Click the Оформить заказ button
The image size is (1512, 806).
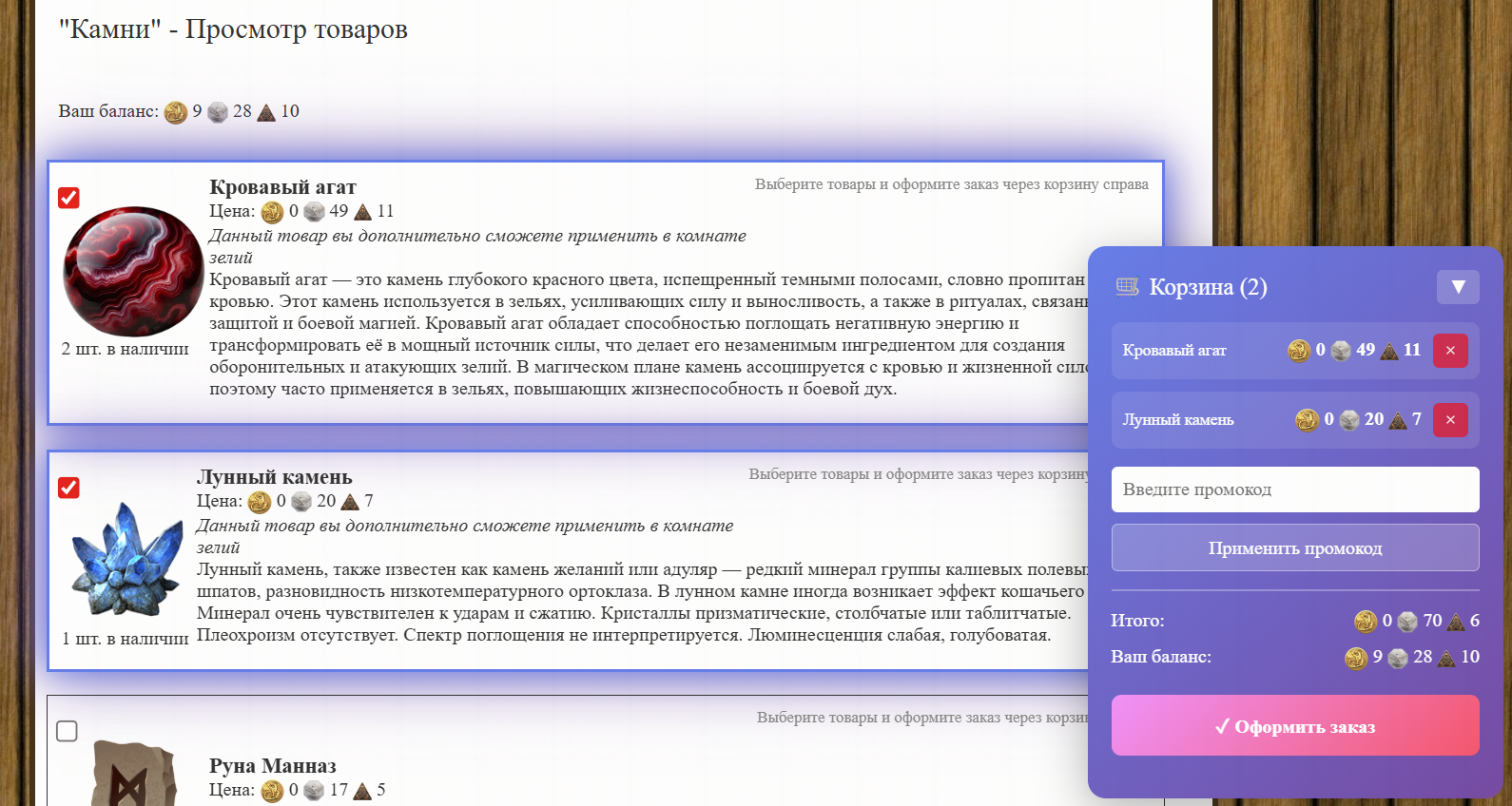(1295, 725)
